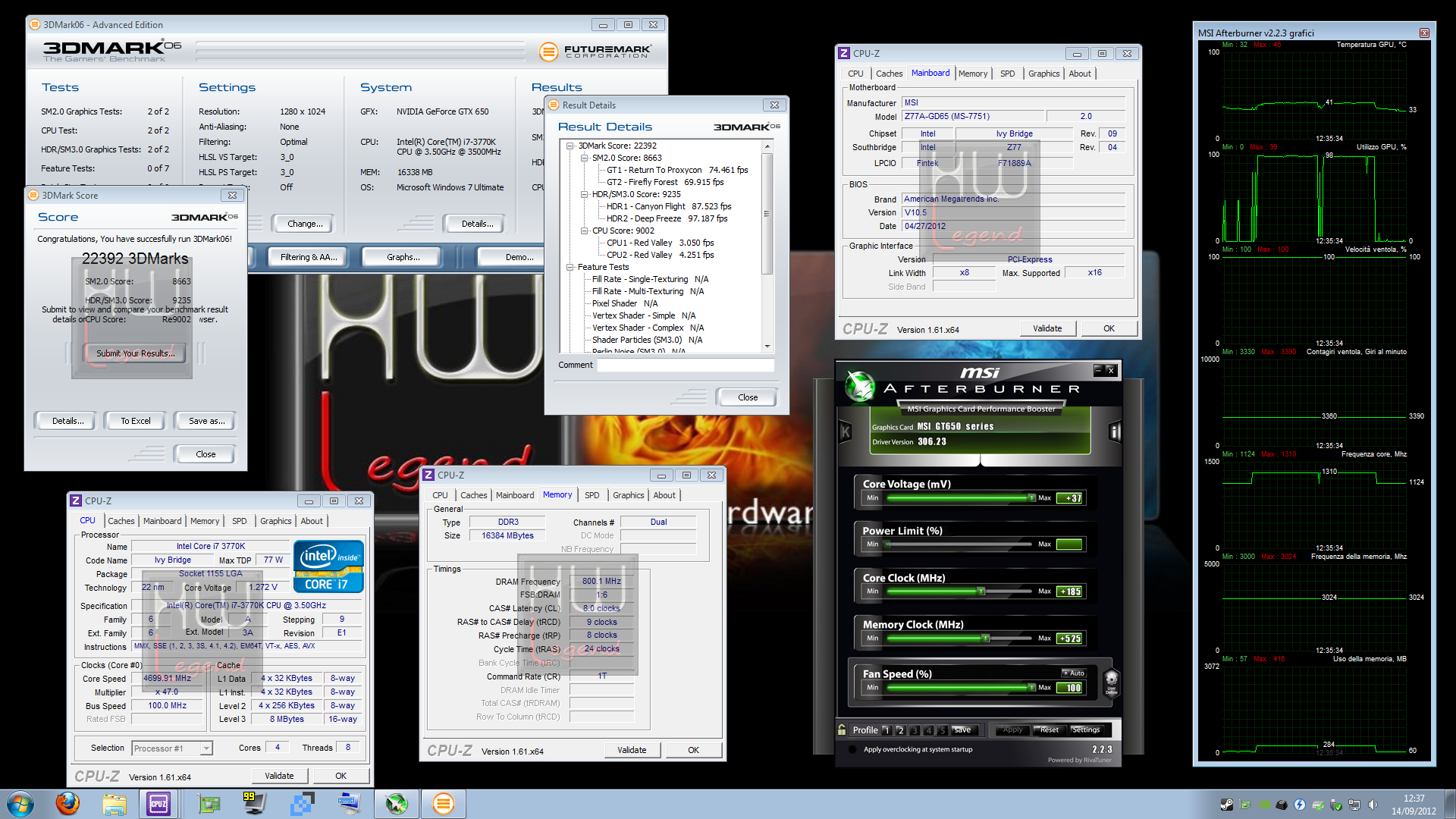Screen dimensions: 1456x819
Task: Click the Core Clock slider handle
Action: (981, 591)
